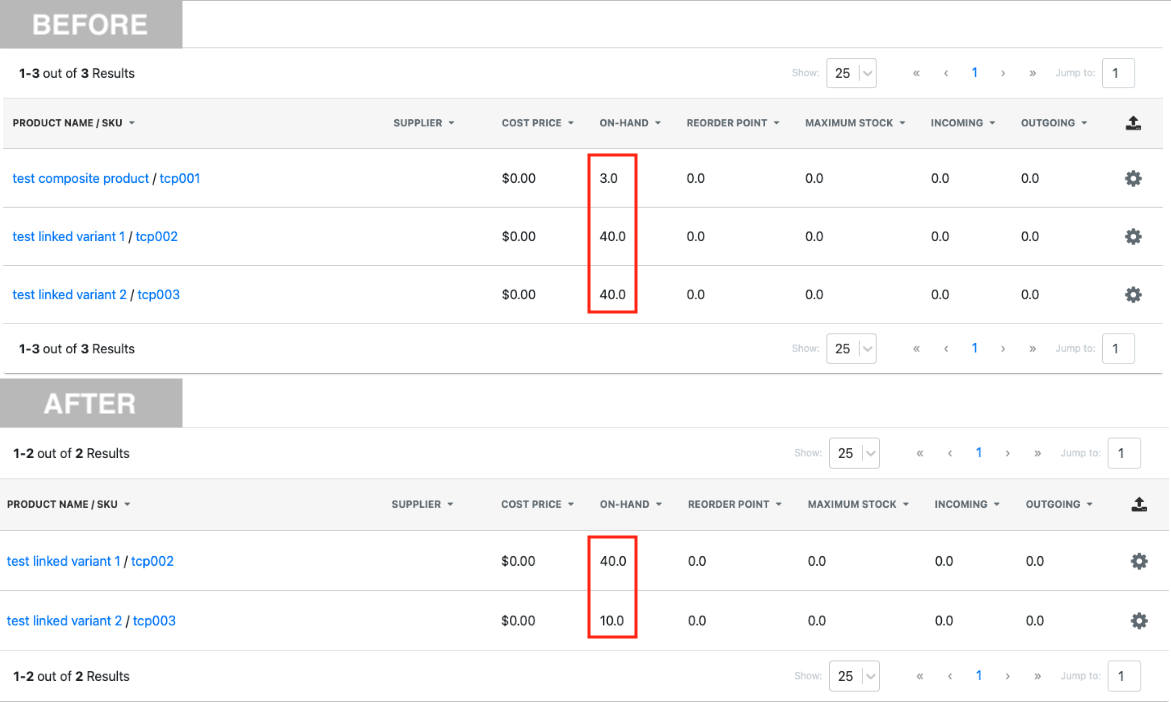Sort by Supplier column in AFTER table
This screenshot has width=1171, height=702.
pos(422,505)
